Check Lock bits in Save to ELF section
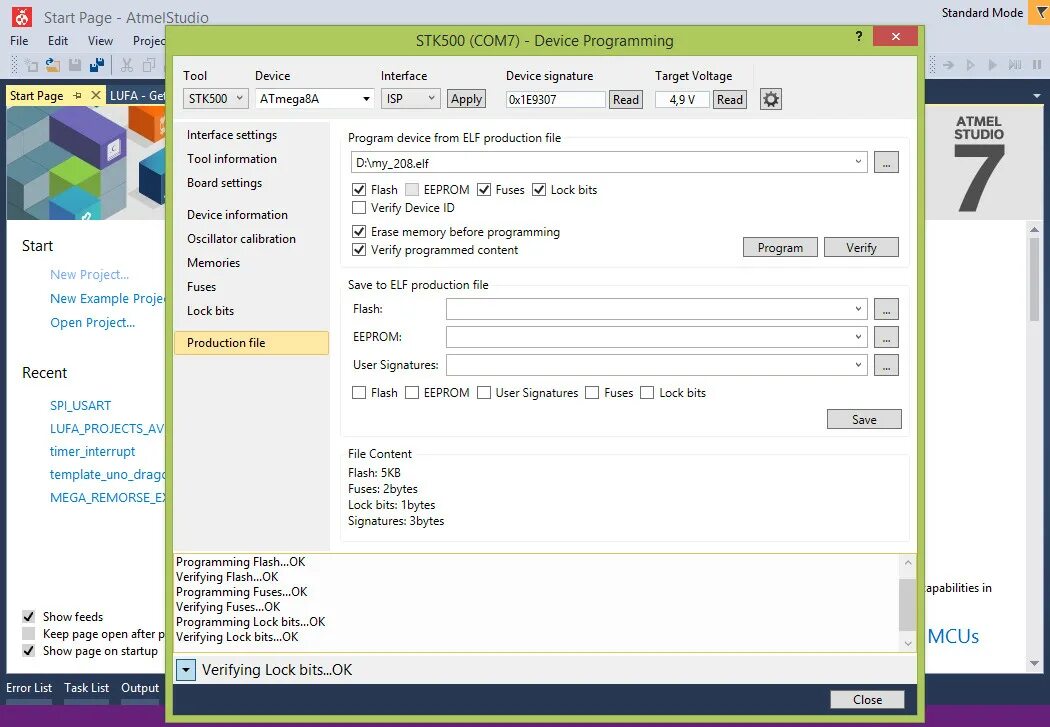This screenshot has height=727, width=1050. coord(647,393)
